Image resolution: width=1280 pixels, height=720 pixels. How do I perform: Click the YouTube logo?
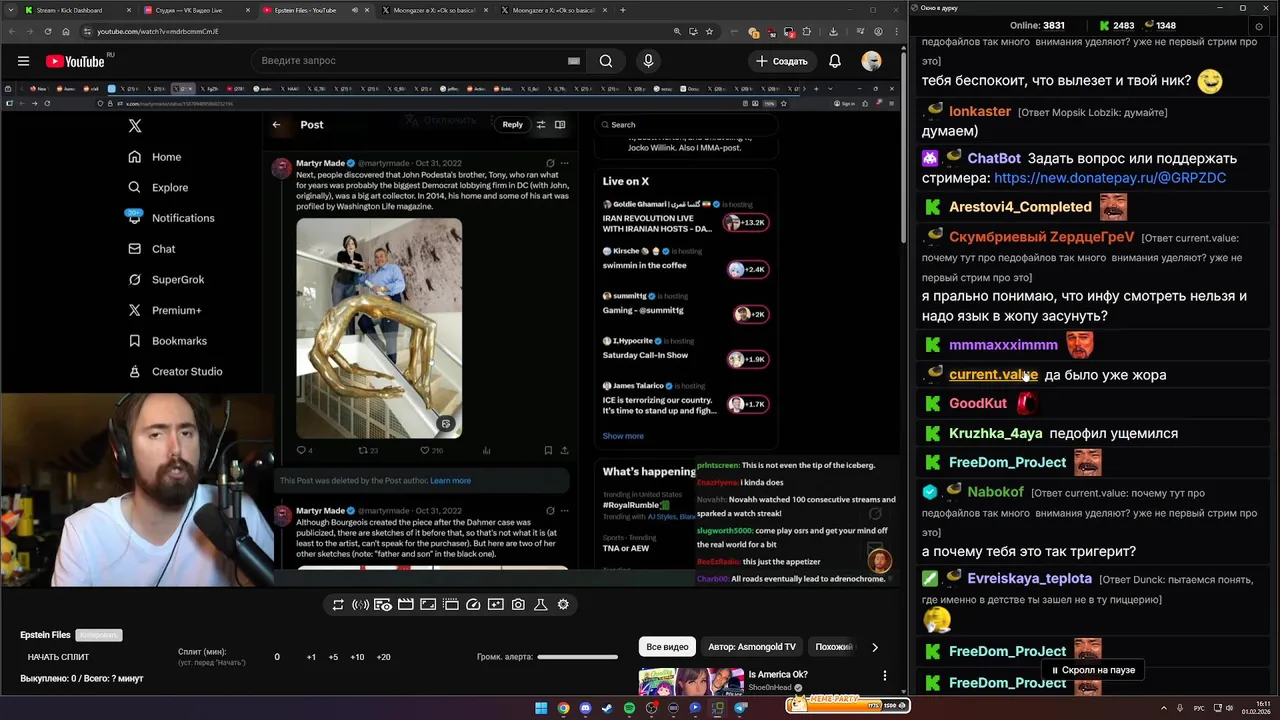click(x=75, y=61)
